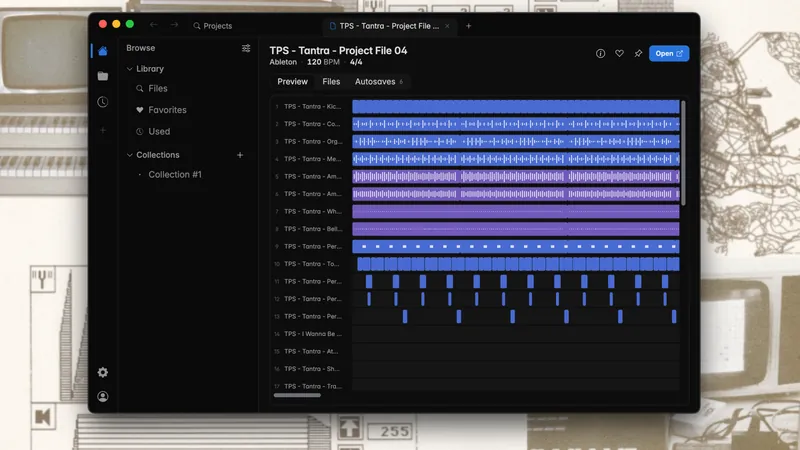The image size is (800, 450).
Task: Click the 120 BPM tempo label
Action: [x=323, y=62]
